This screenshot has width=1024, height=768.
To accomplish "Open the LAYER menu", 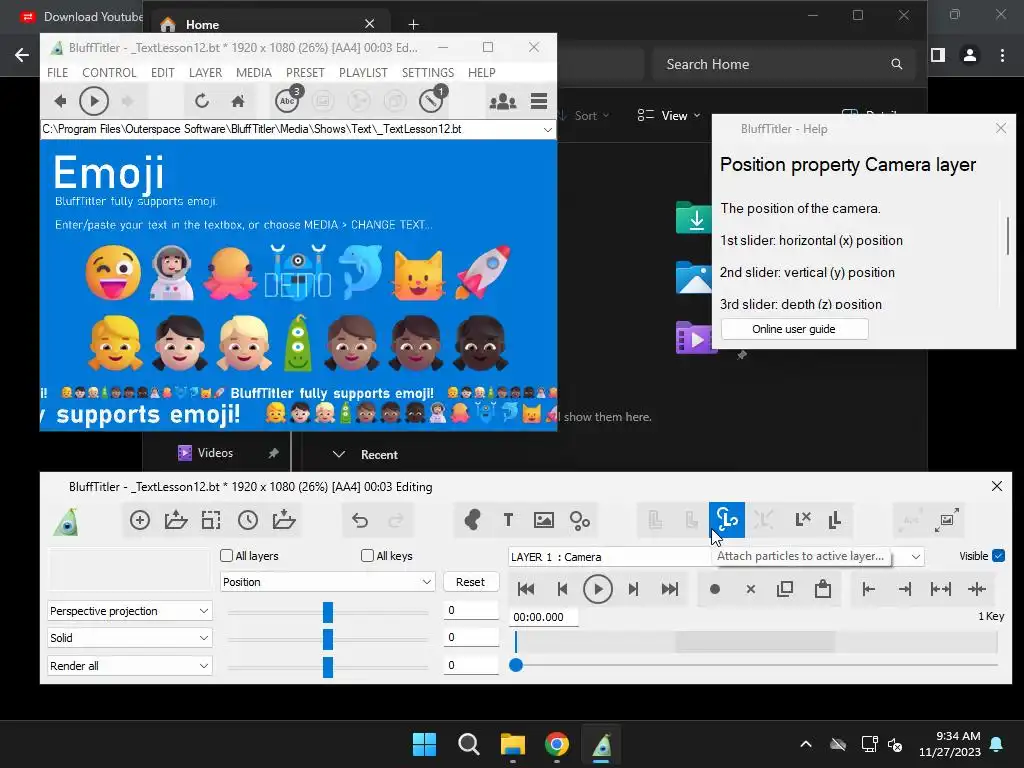I will [205, 72].
